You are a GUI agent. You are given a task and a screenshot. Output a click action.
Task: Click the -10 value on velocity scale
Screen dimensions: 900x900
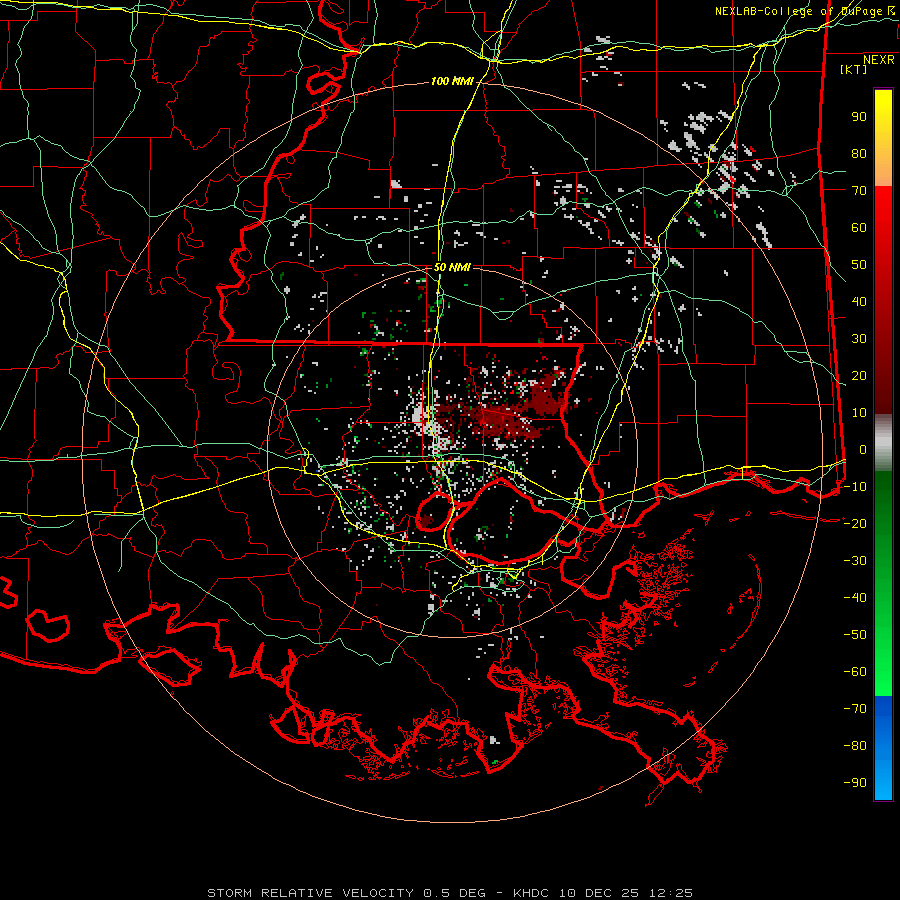[x=855, y=487]
